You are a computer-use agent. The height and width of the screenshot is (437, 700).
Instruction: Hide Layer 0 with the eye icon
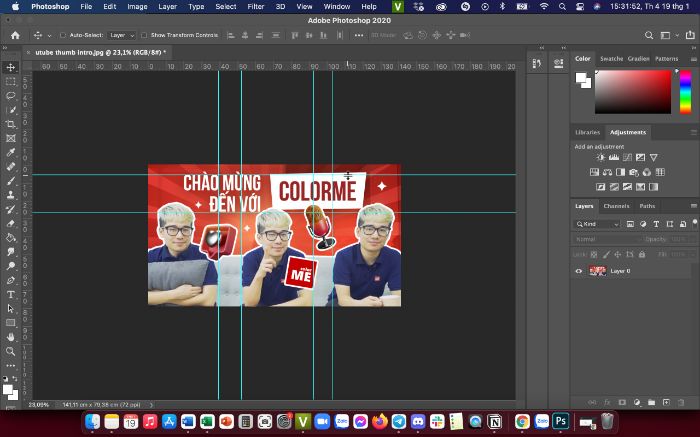click(579, 271)
